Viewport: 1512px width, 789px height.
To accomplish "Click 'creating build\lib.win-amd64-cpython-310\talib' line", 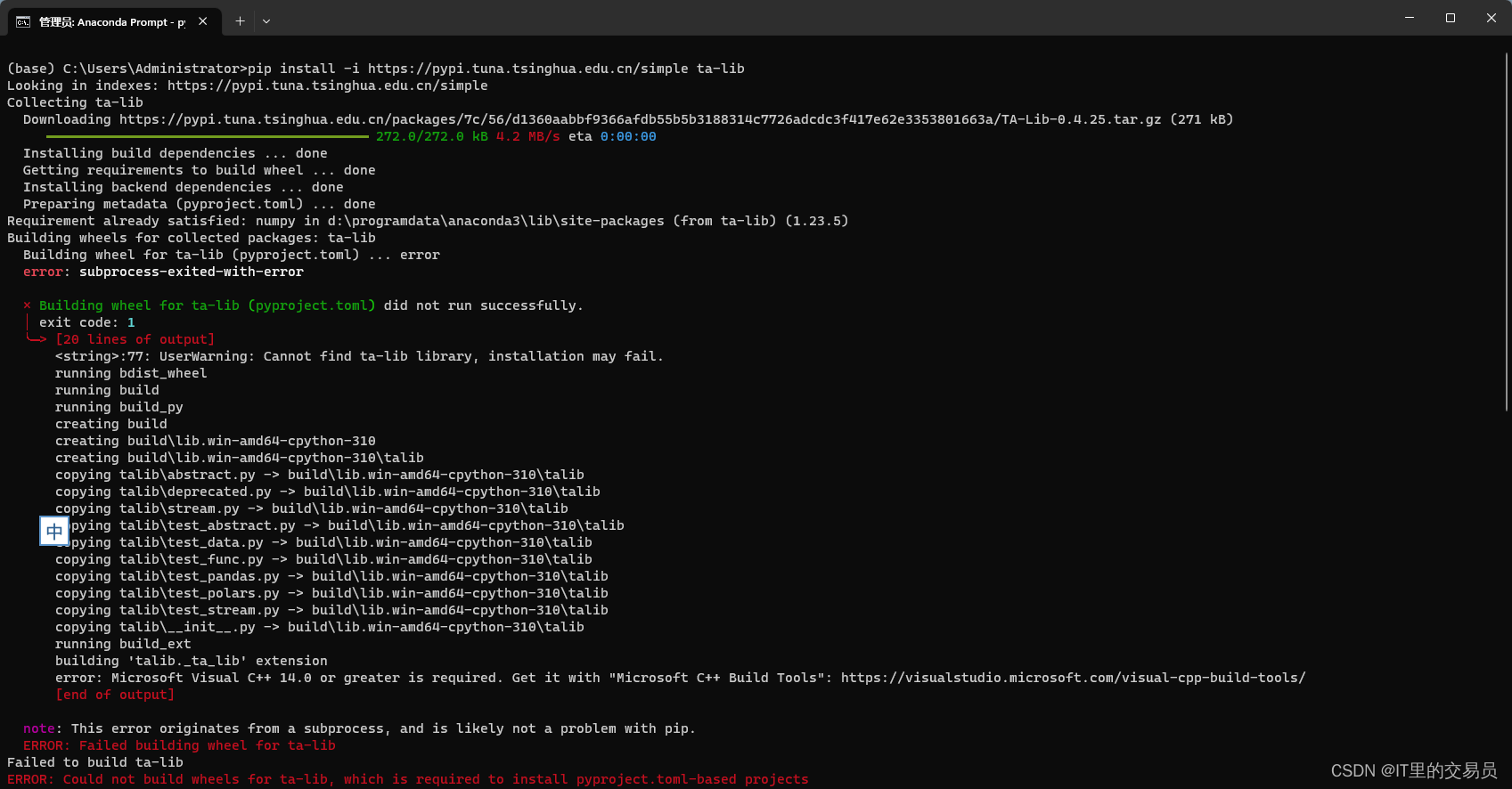I will (x=240, y=458).
